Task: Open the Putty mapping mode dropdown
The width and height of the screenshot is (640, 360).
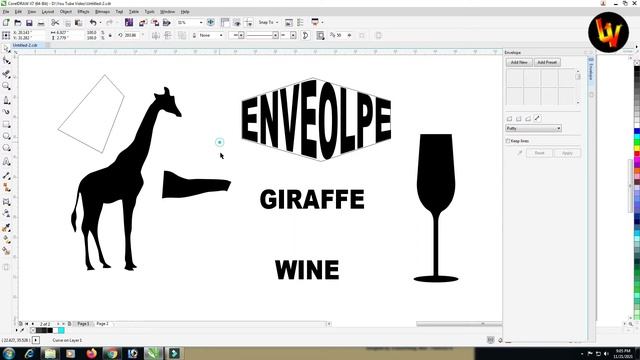Action: [533, 128]
